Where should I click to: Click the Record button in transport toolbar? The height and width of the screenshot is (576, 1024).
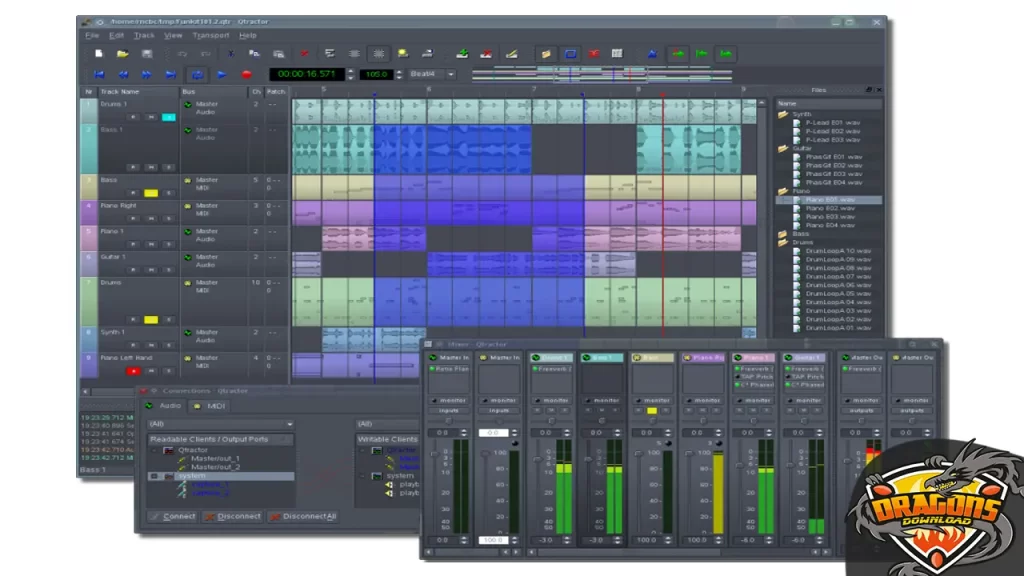point(246,74)
